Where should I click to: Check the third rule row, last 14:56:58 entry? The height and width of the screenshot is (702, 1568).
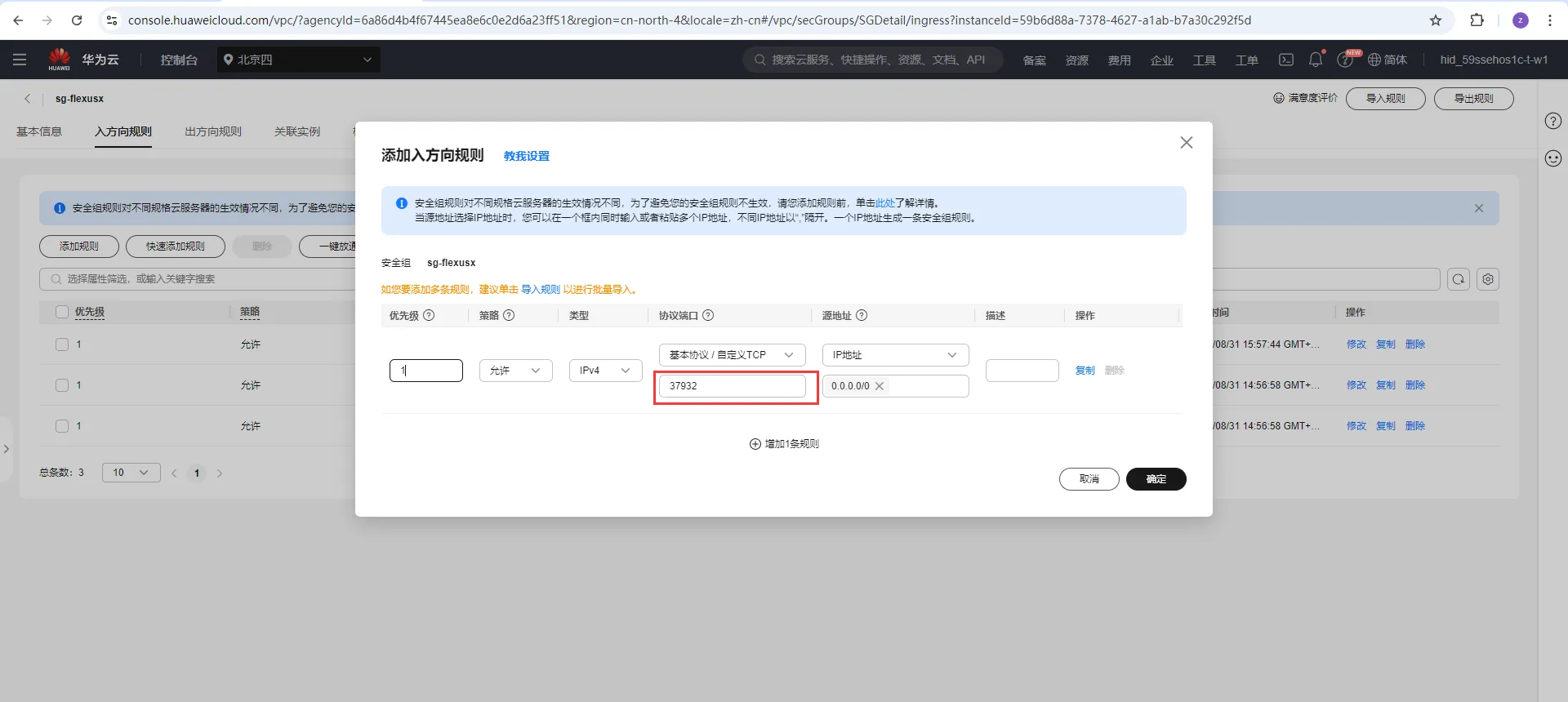click(62, 426)
